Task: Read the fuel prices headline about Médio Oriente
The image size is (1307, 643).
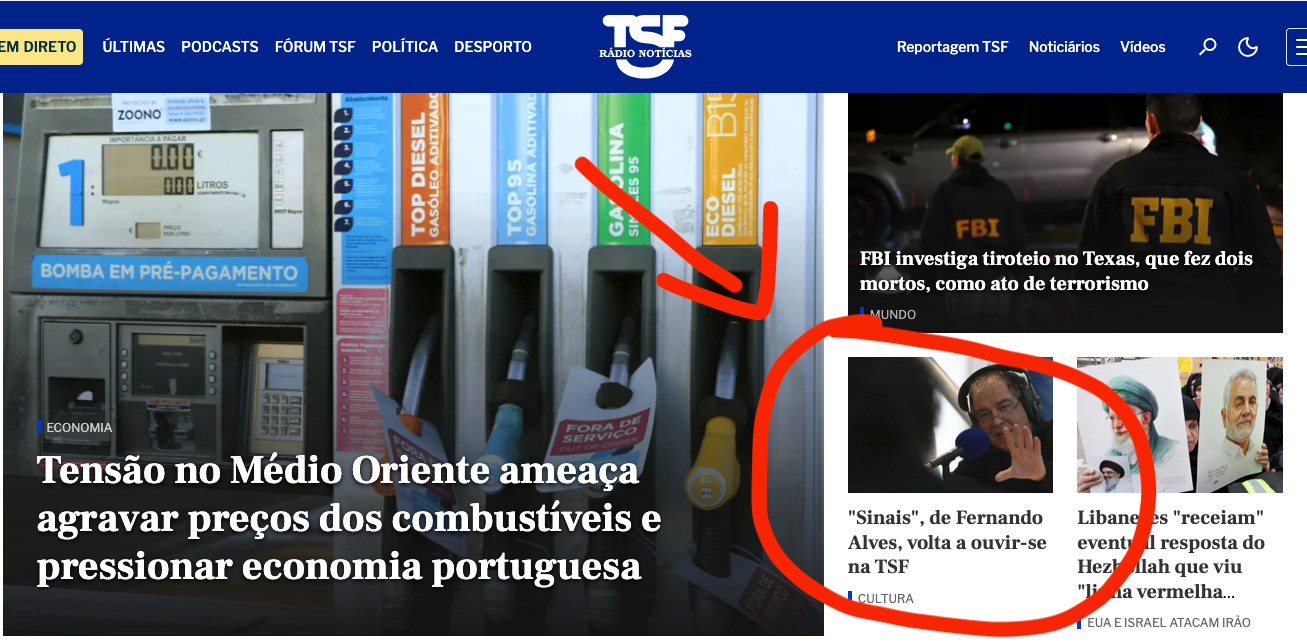Action: click(x=349, y=519)
